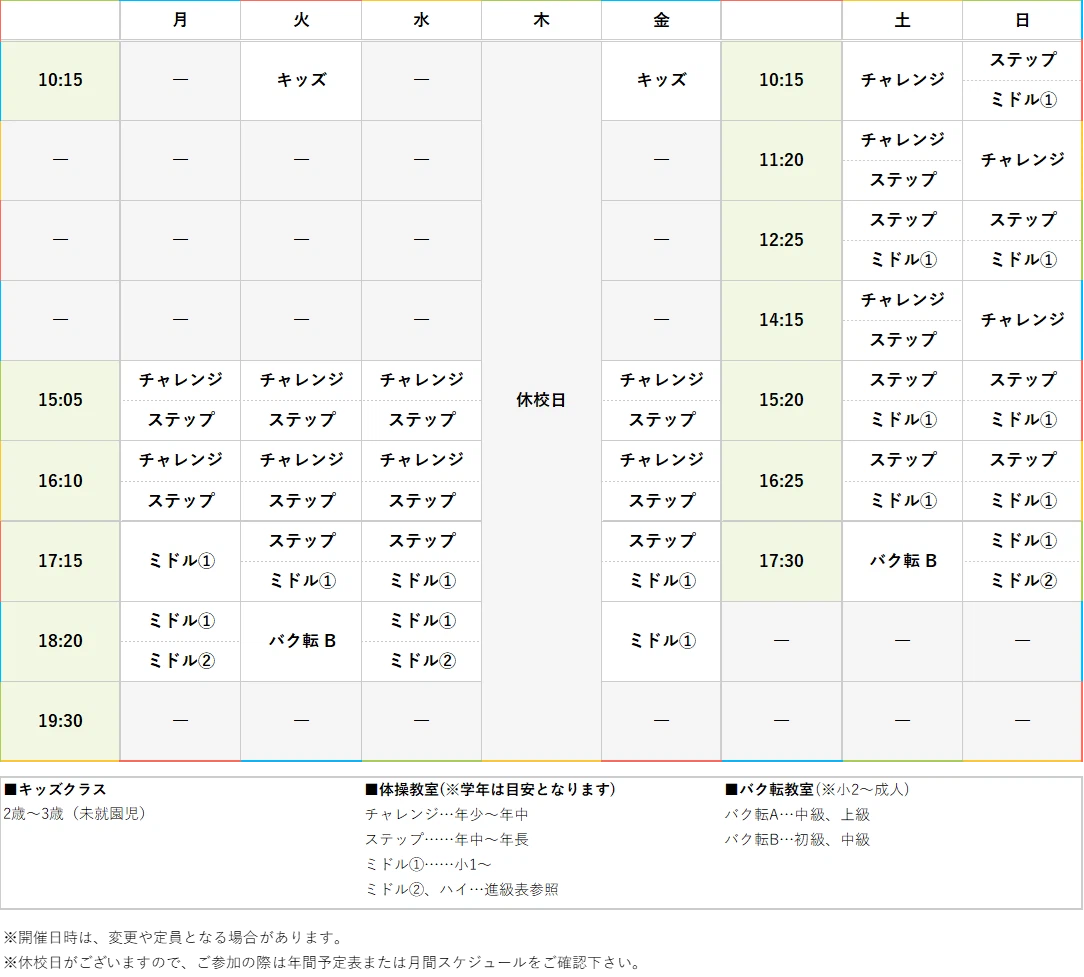This screenshot has width=1084, height=977.
Task: Click チャレンジ on 土曜 10:15
Action: 902,80
